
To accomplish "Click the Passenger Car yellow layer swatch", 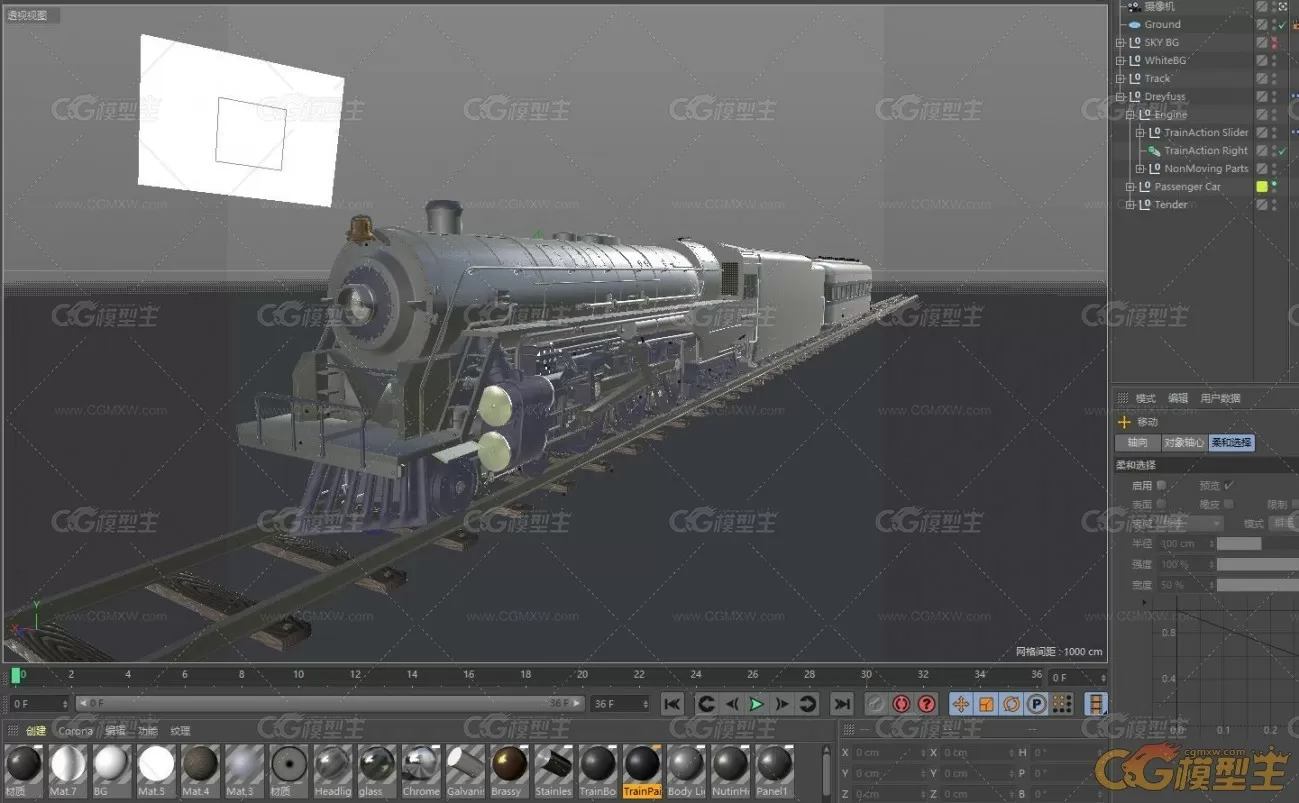I will (1262, 186).
